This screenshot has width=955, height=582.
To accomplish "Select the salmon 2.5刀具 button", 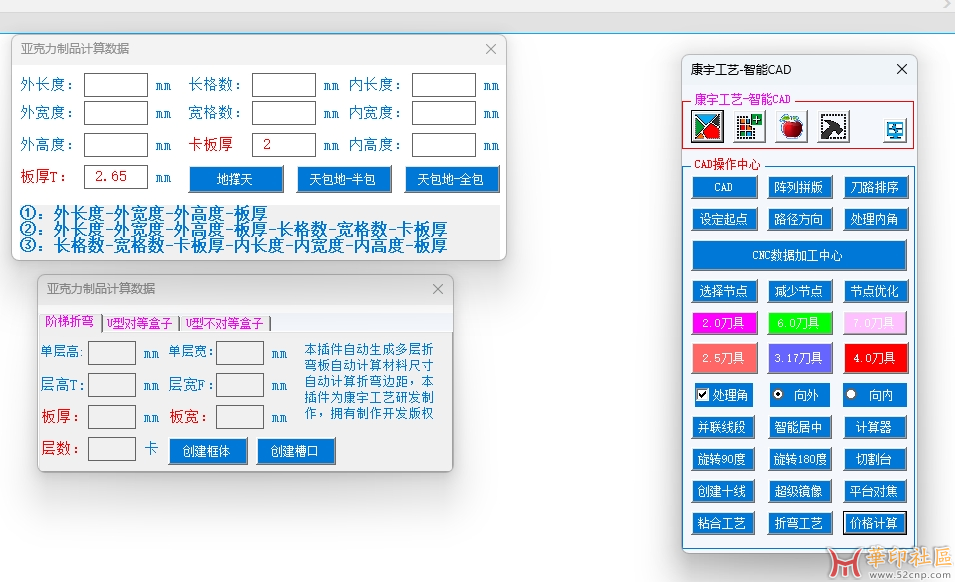I will coord(724,359).
